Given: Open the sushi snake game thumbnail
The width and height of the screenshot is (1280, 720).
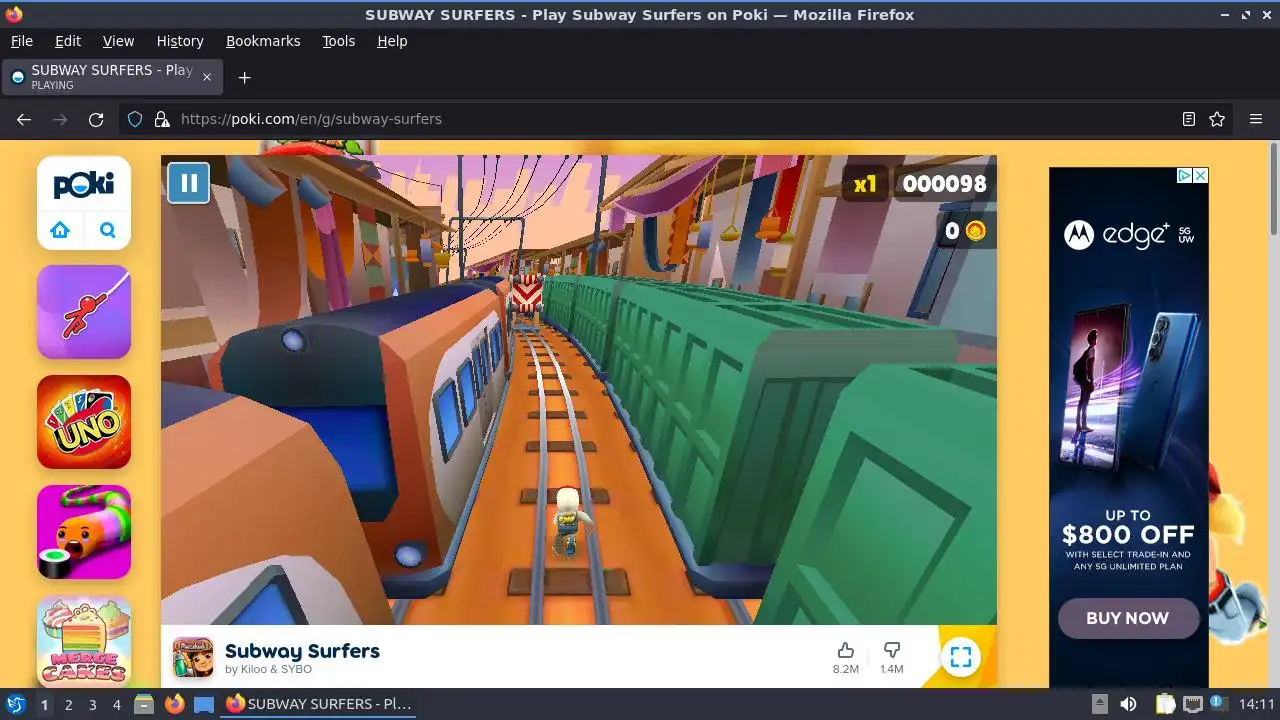Looking at the screenshot, I should click(84, 532).
